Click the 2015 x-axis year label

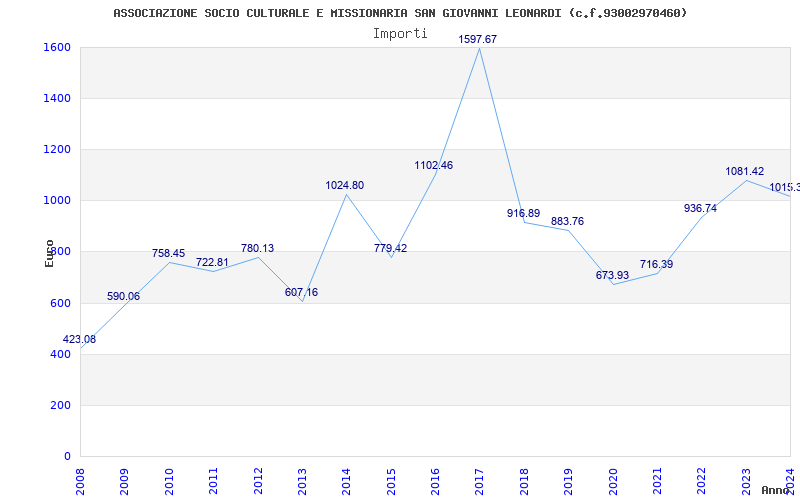coord(391,481)
